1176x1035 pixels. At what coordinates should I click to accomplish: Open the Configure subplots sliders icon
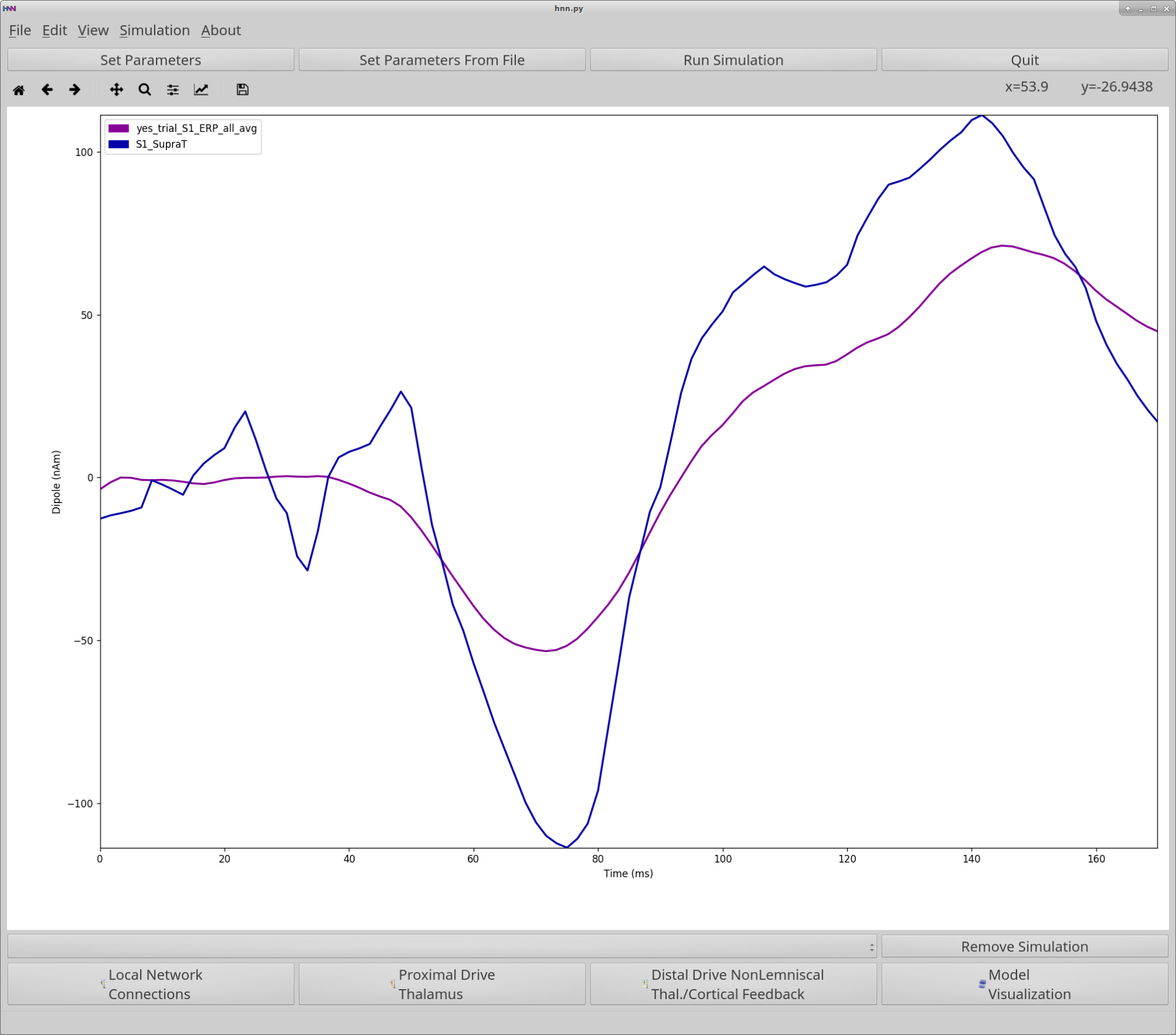(172, 89)
